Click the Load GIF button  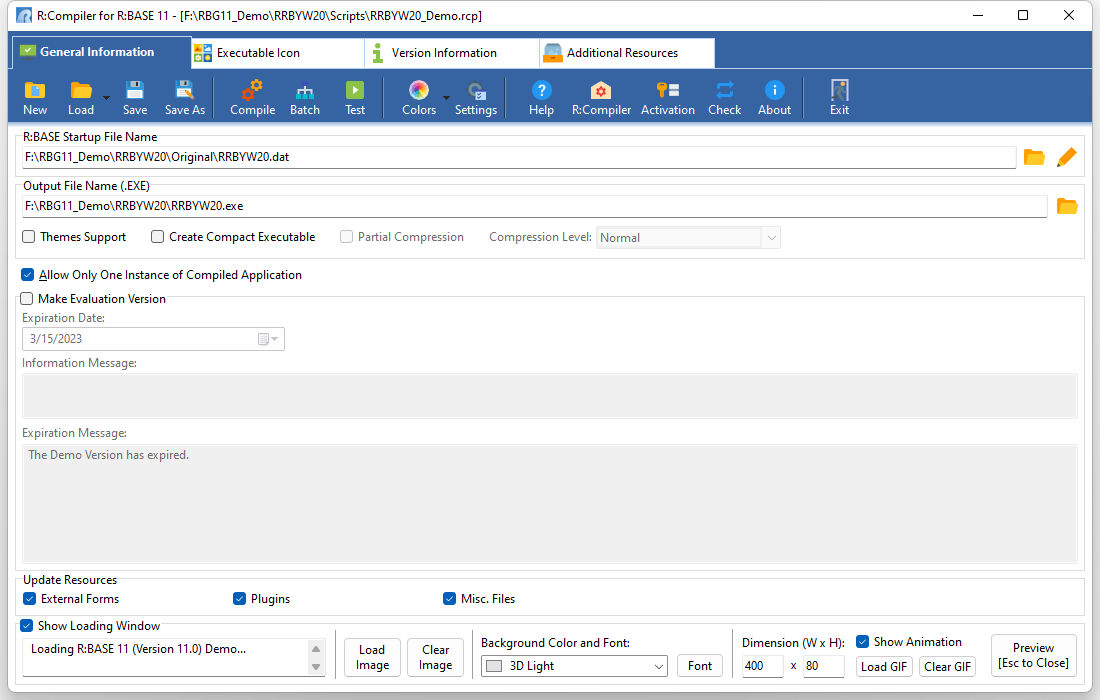pyautogui.click(x=883, y=666)
